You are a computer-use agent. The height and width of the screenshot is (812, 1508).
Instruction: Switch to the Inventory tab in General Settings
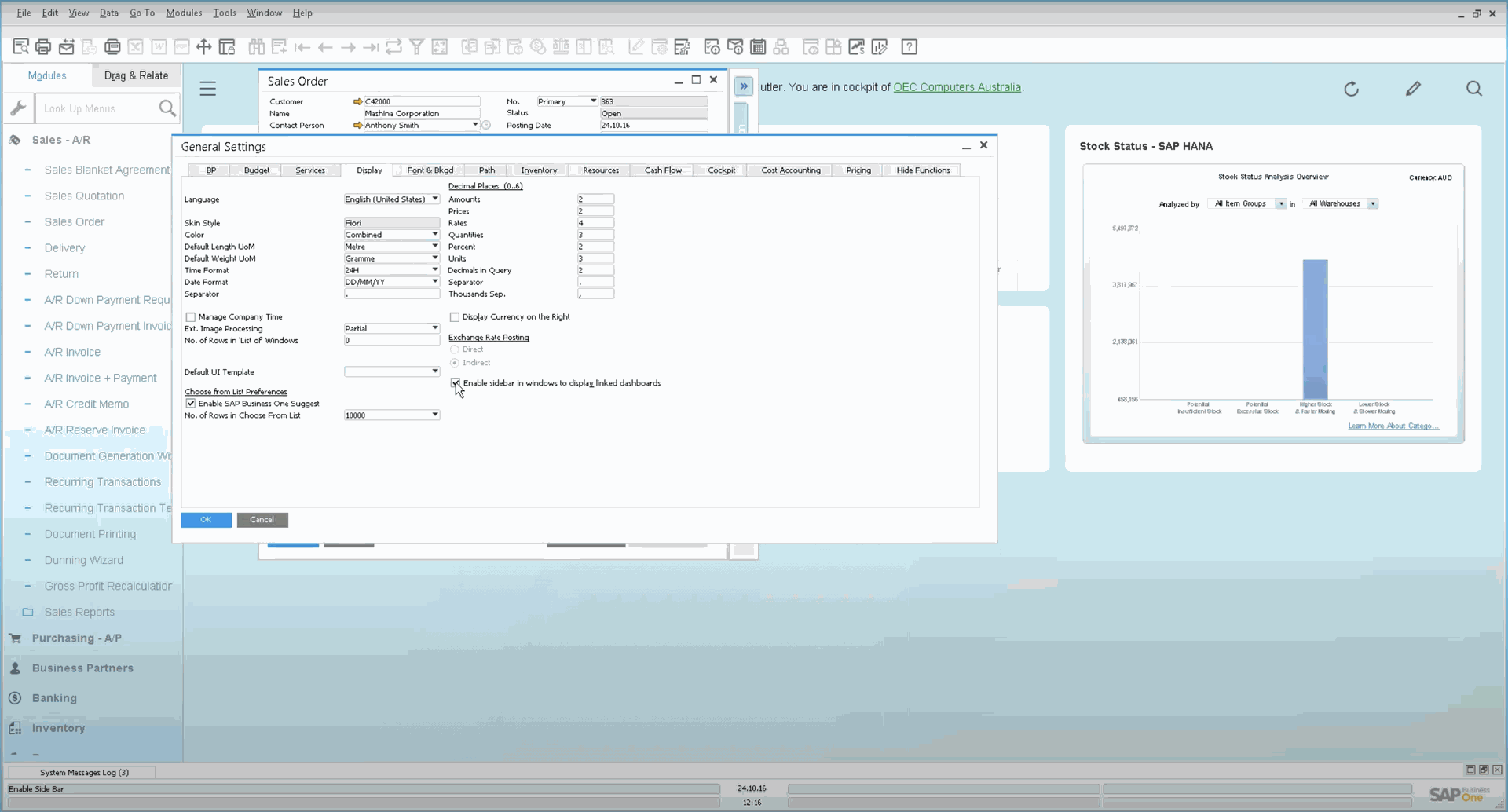click(x=539, y=170)
